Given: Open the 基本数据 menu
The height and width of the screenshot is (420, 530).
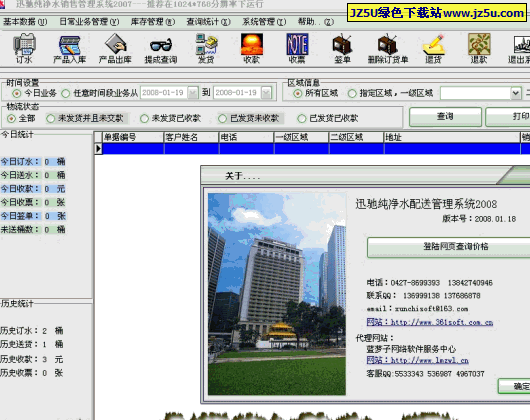Looking at the screenshot, I should (x=25, y=22).
